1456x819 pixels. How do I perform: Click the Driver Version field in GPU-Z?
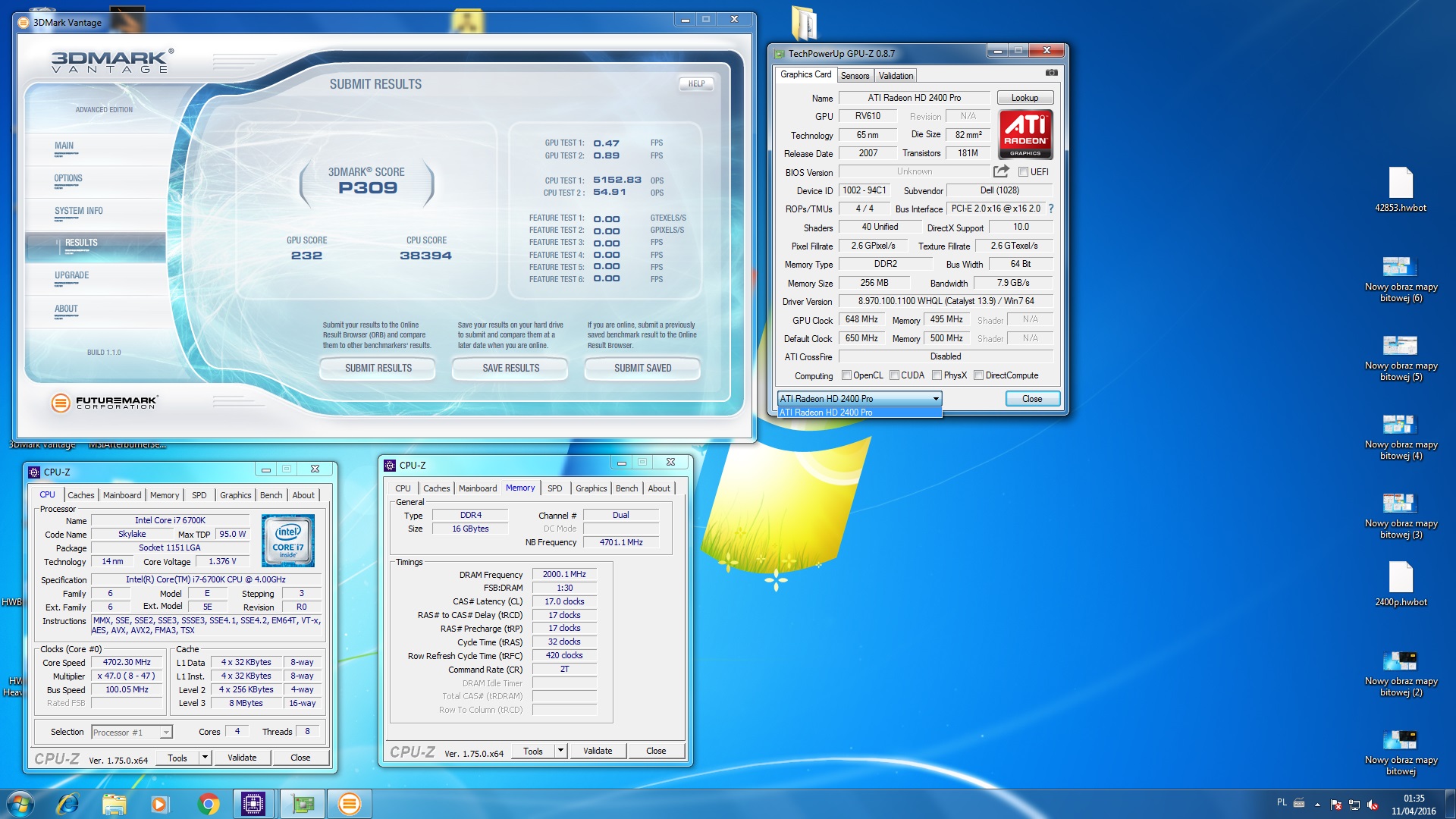coord(946,301)
